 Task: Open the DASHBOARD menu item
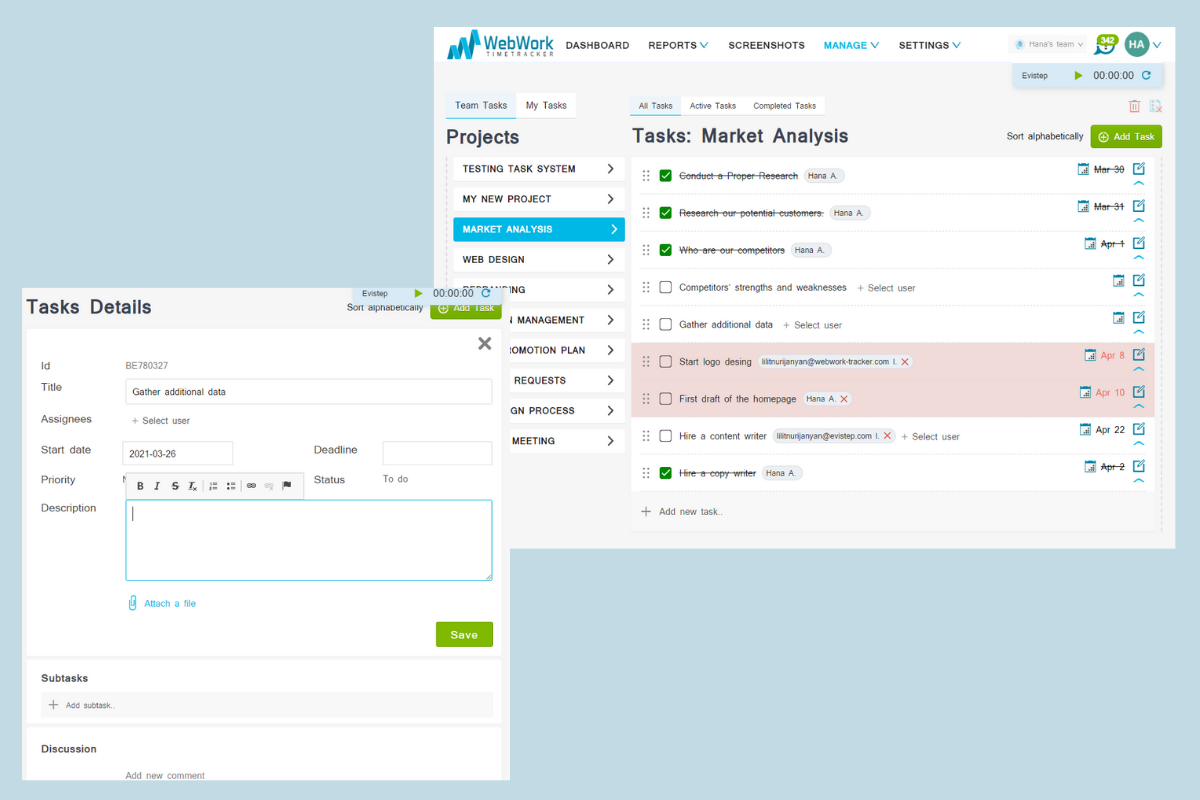[x=597, y=45]
